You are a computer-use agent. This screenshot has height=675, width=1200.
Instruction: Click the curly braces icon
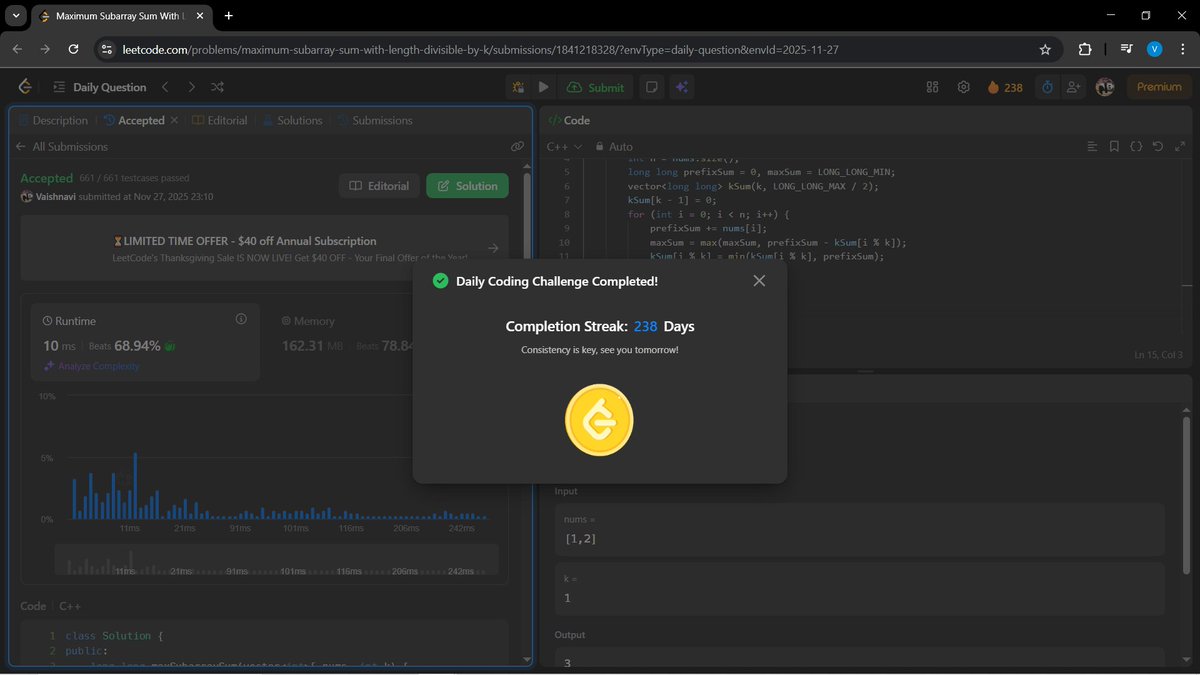1136,146
